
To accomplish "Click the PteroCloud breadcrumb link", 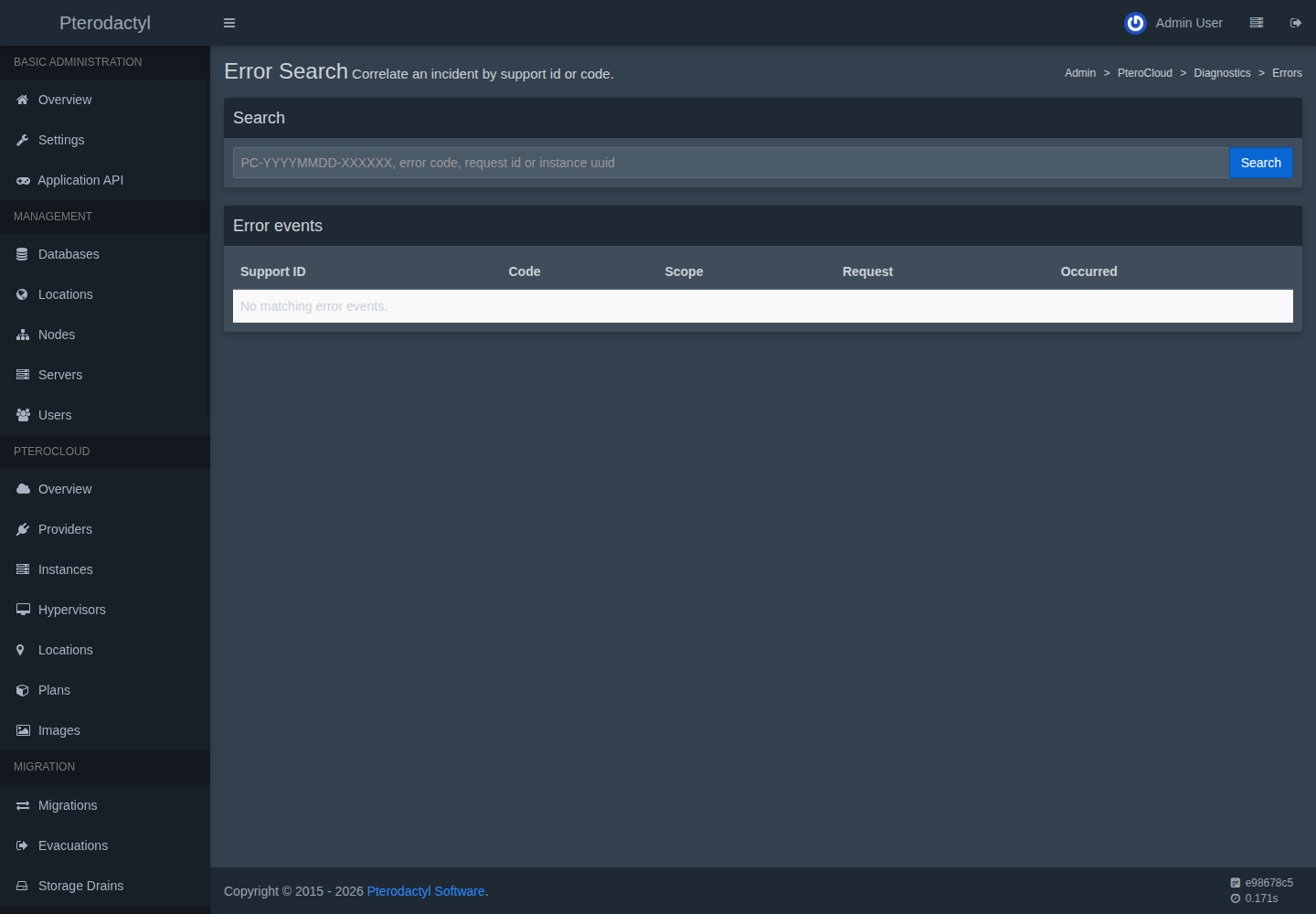I will 1144,73.
